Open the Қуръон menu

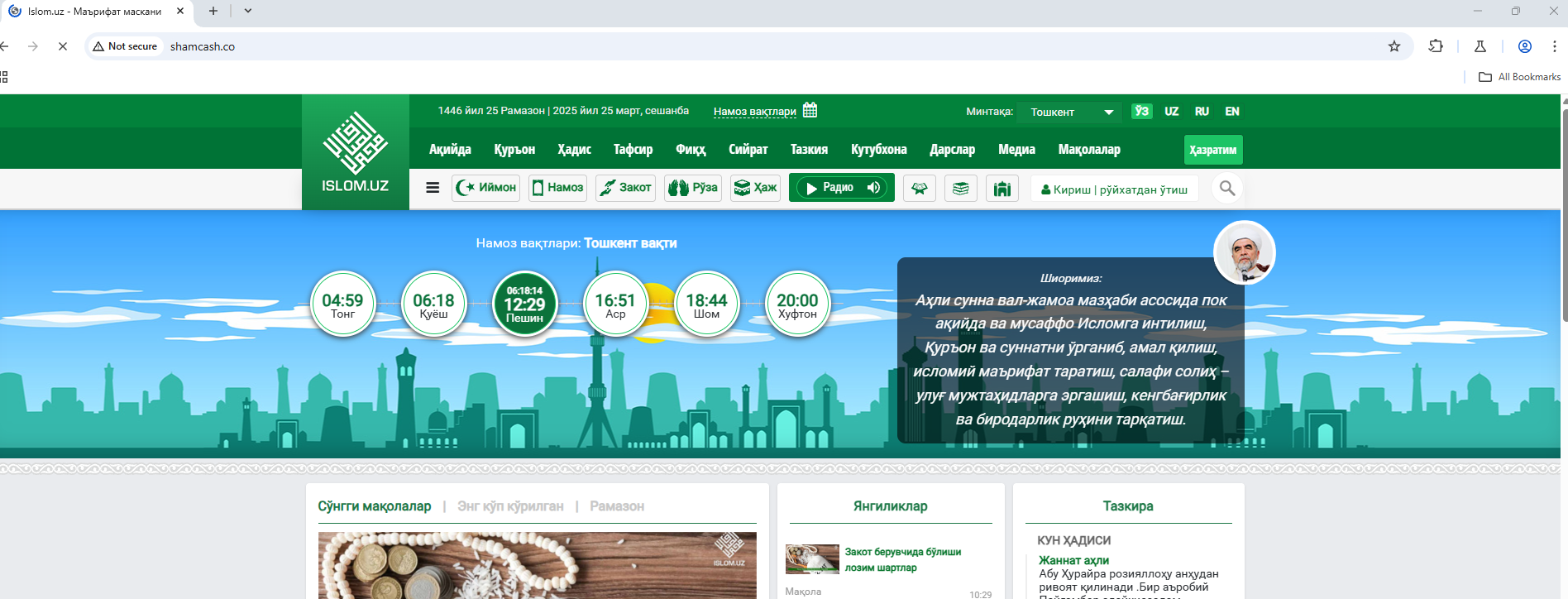[514, 150]
